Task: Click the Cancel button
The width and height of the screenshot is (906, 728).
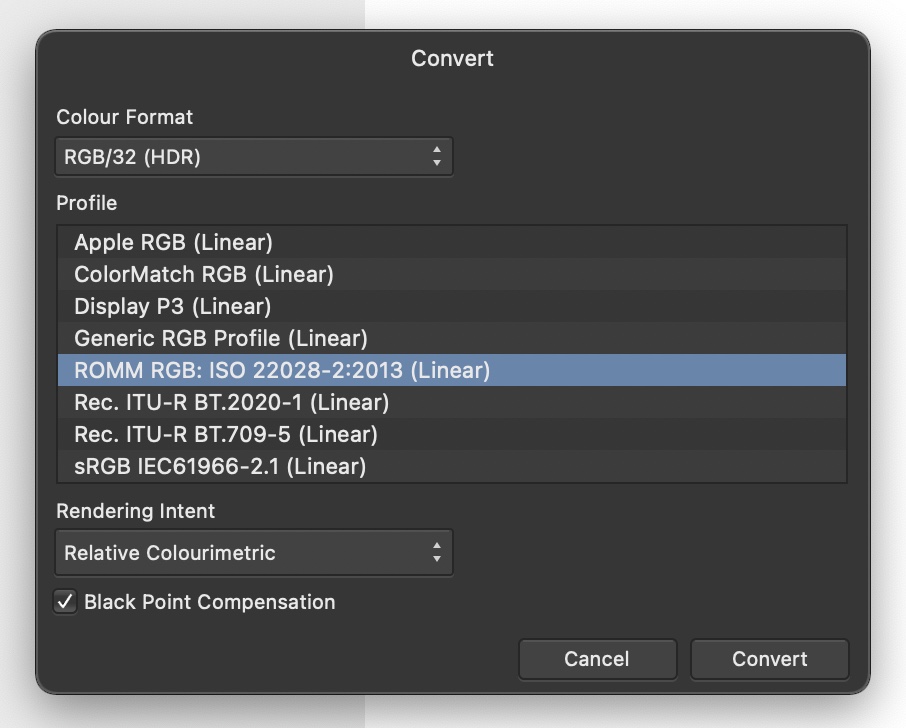Action: (x=597, y=659)
